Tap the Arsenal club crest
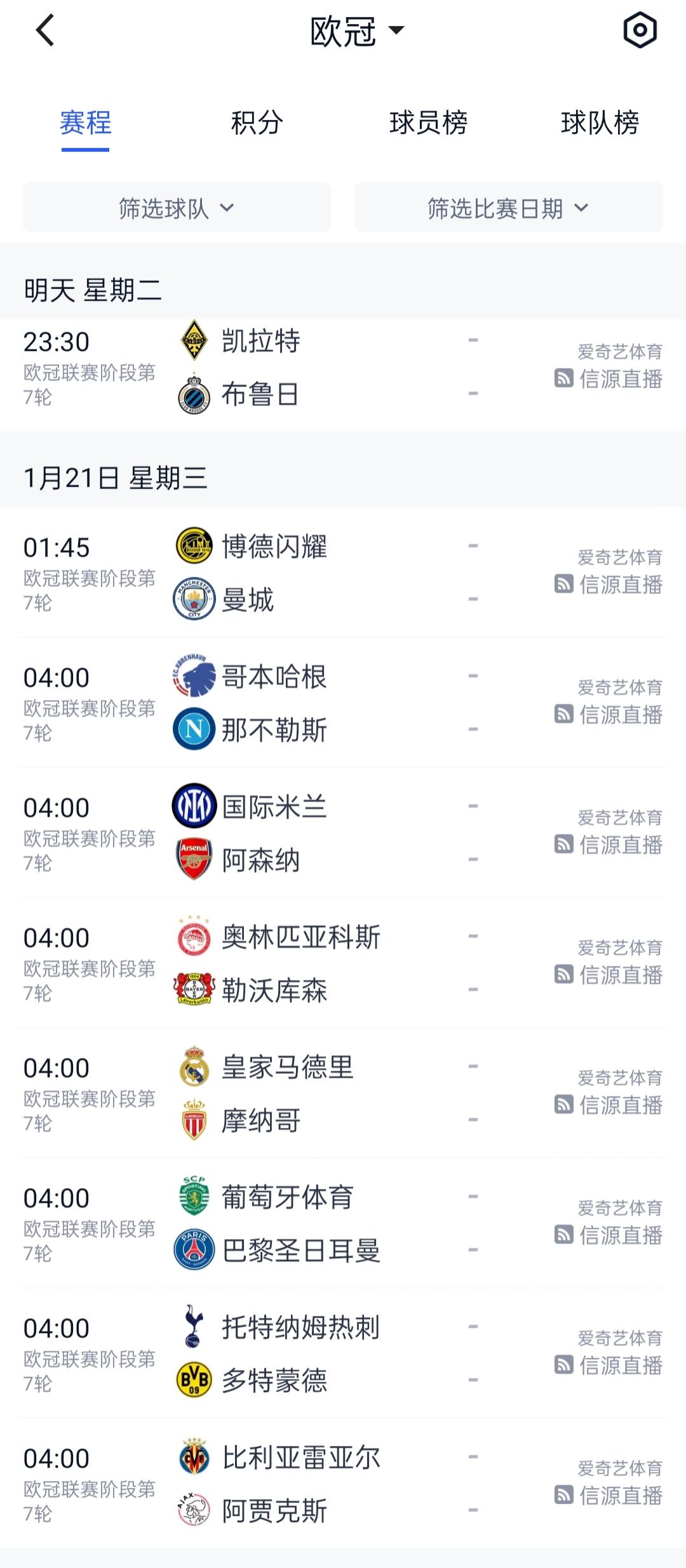The height and width of the screenshot is (1568, 686). pos(194,860)
